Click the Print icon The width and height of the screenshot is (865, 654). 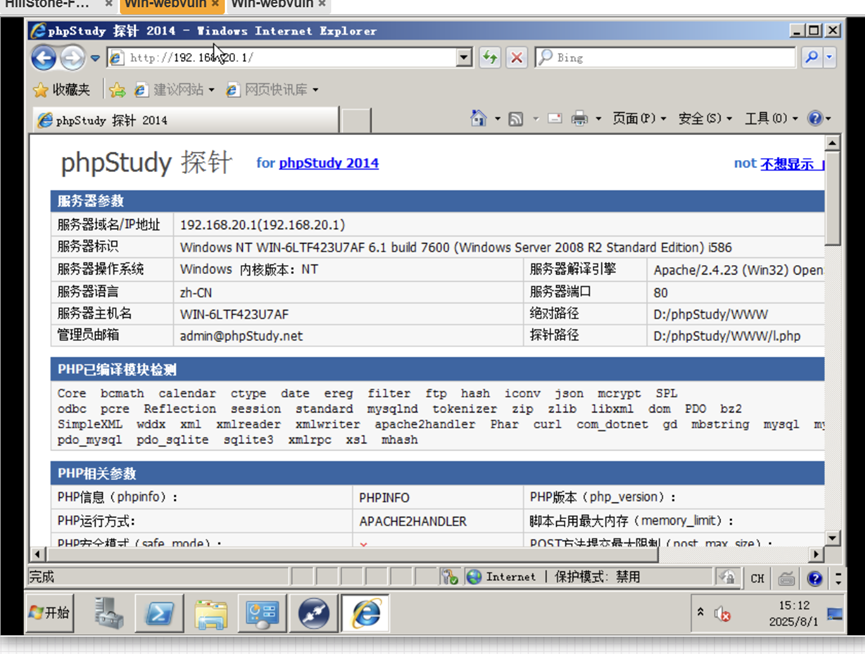coord(579,119)
